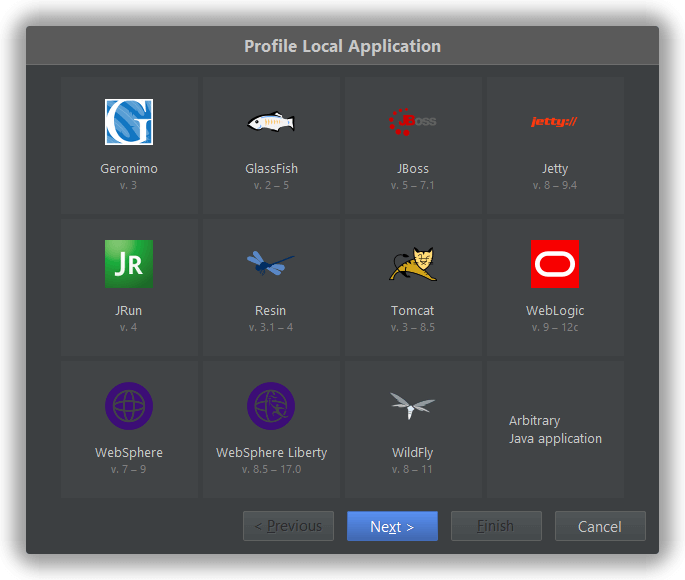685x580 pixels.
Task: Click the Next button
Action: click(x=392, y=526)
